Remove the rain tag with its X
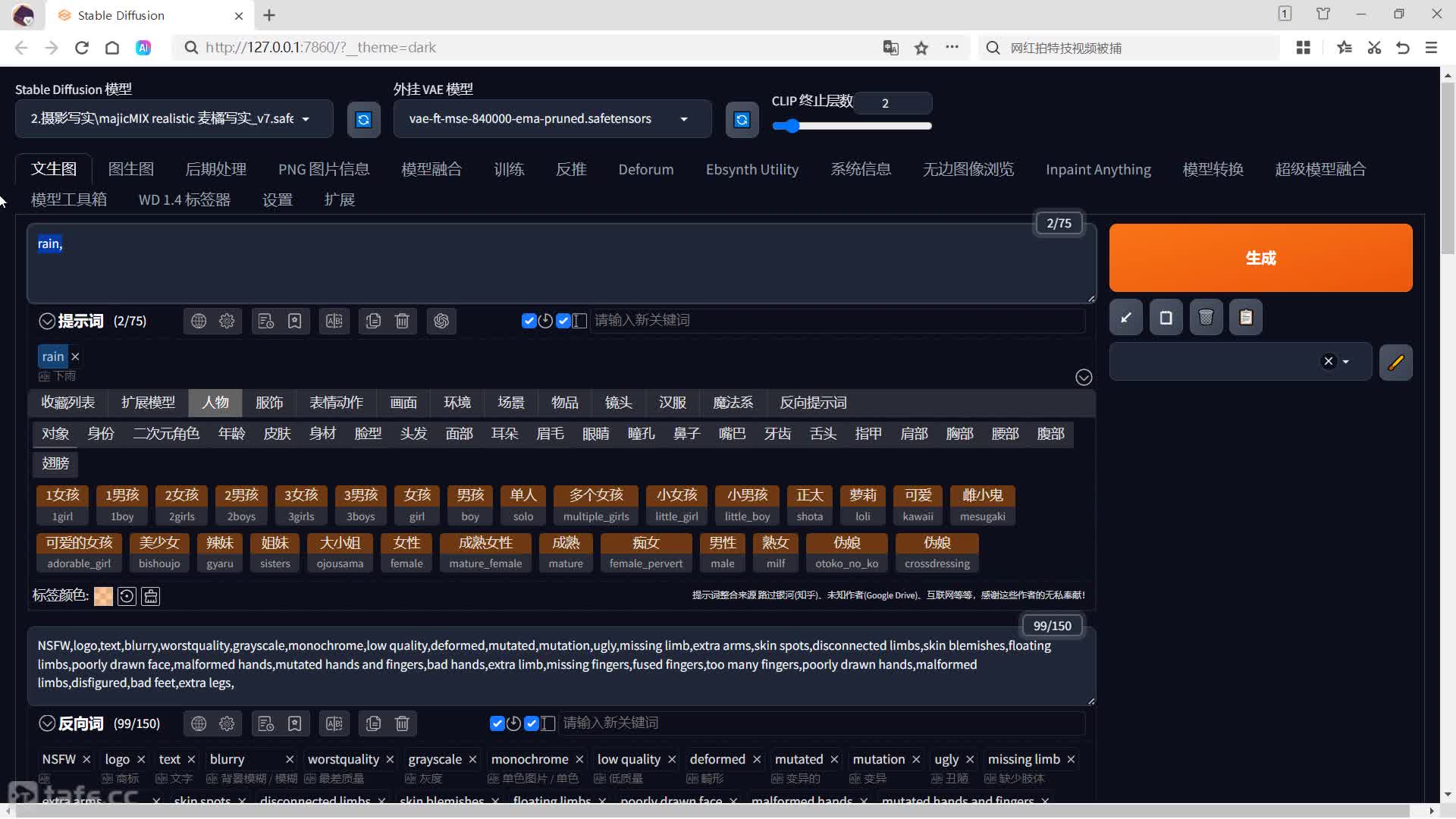The height and width of the screenshot is (819, 1456). 75,356
